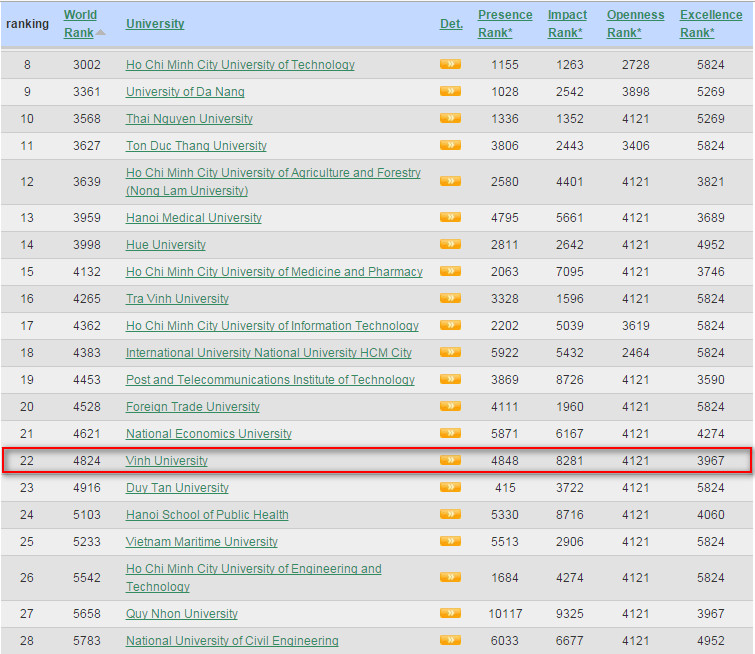Open University of Medicine and Pharmacy link

point(274,272)
